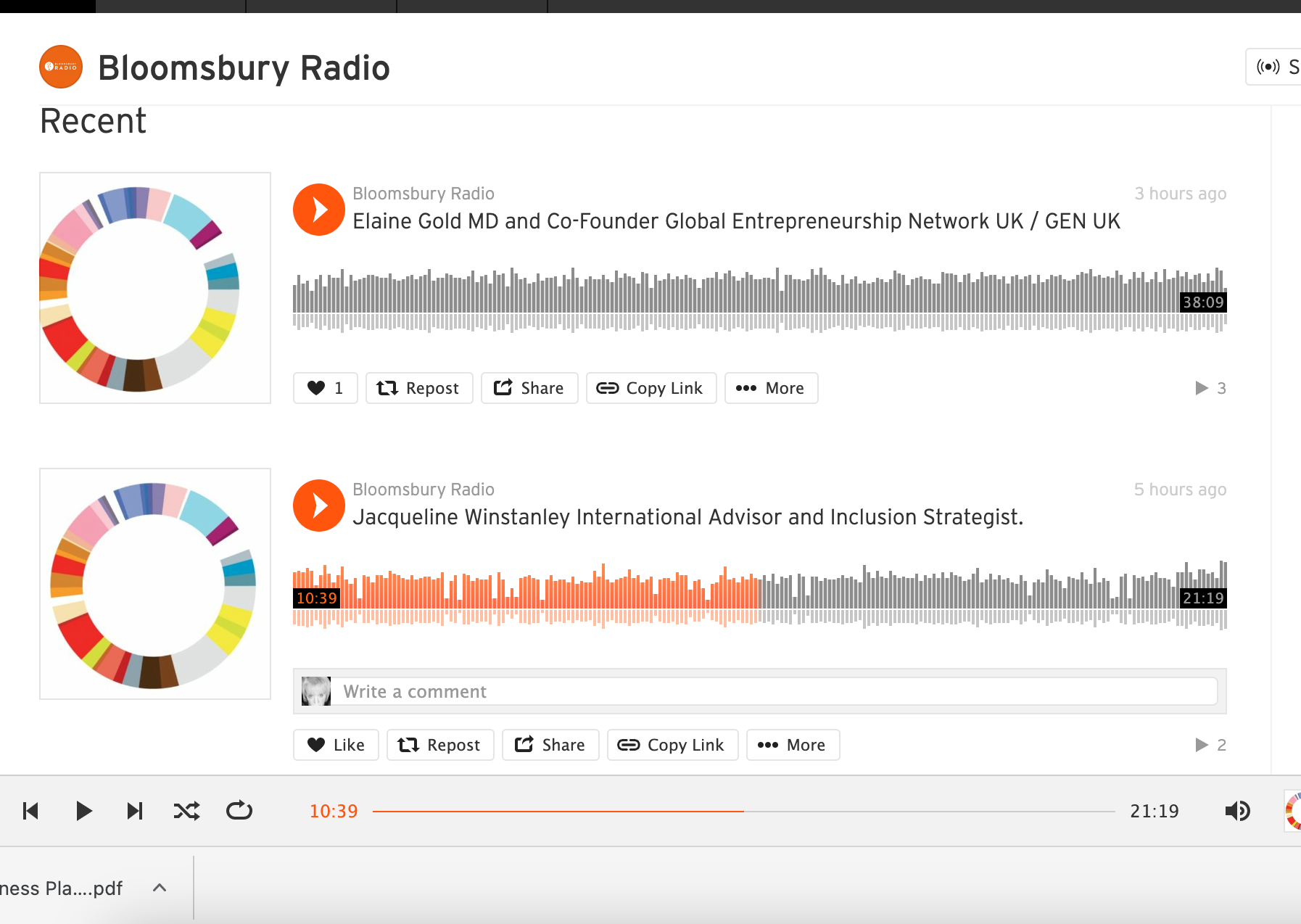1301x924 pixels.
Task: Copy Link for the Jacqueline Winstanley track
Action: tap(672, 745)
